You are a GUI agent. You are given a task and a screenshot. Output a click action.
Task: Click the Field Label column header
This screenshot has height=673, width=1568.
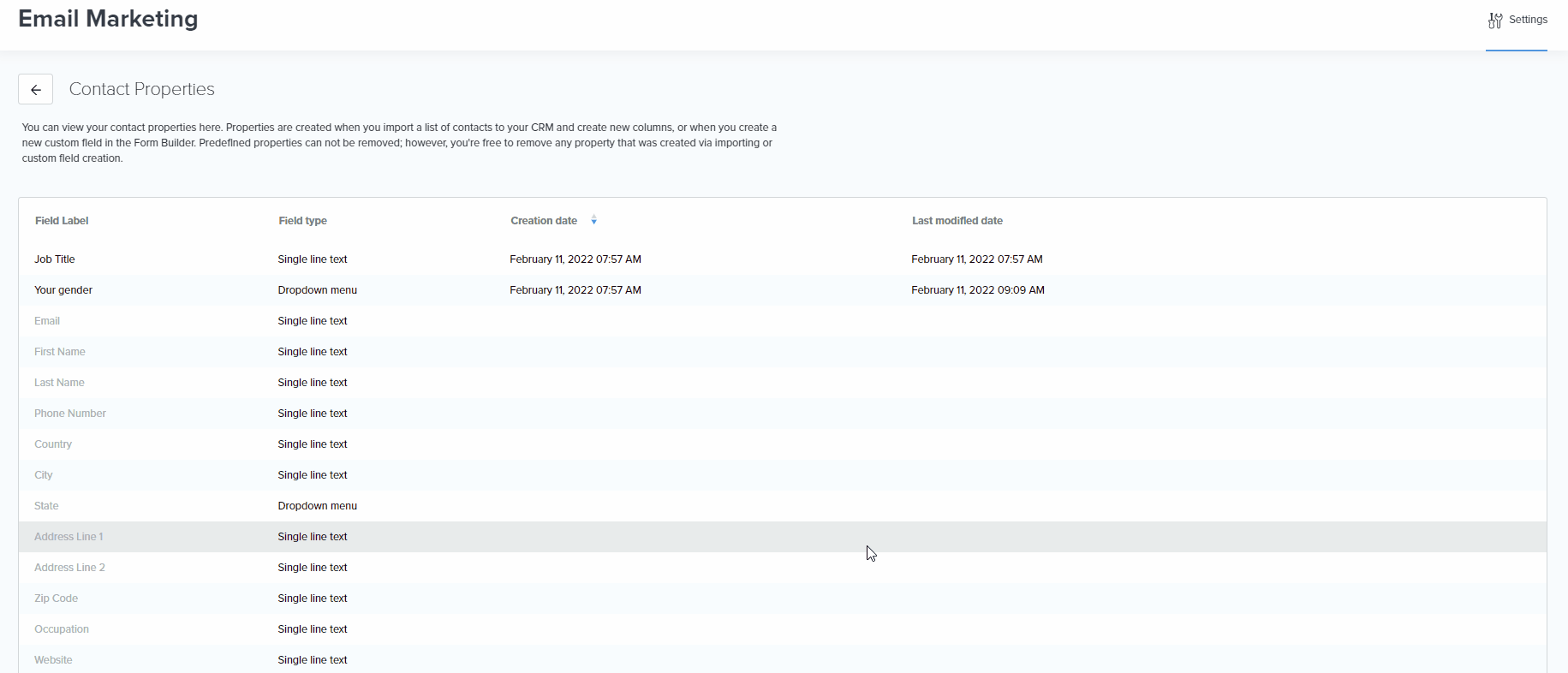(x=62, y=221)
